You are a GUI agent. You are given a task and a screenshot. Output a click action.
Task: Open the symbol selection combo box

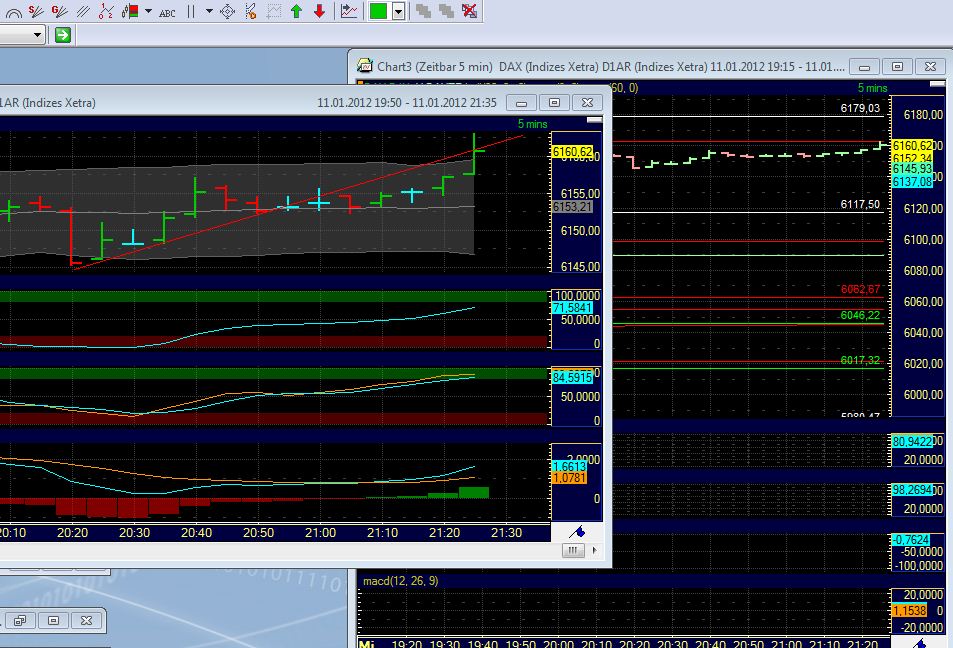click(20, 34)
